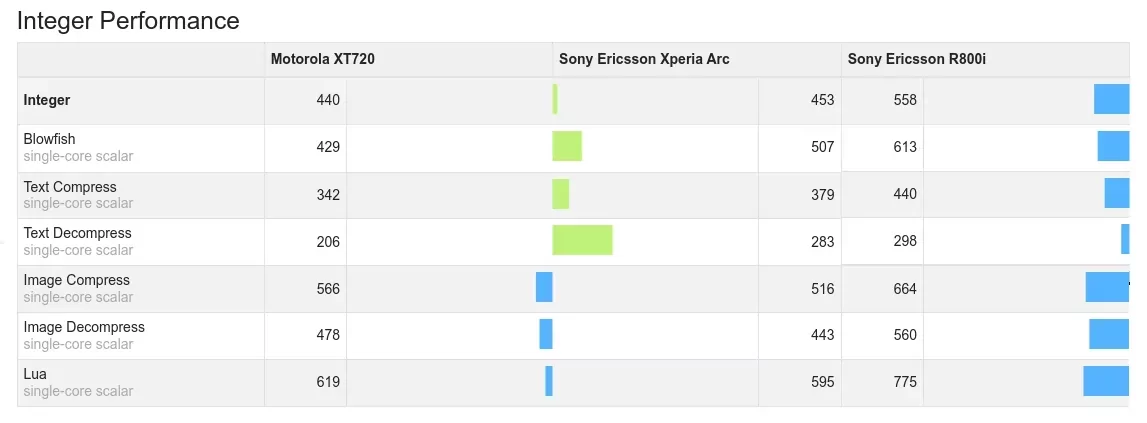Click the Sony Ericsson Xperia Arc header
Viewport: 1147px width, 423px height.
tap(644, 59)
